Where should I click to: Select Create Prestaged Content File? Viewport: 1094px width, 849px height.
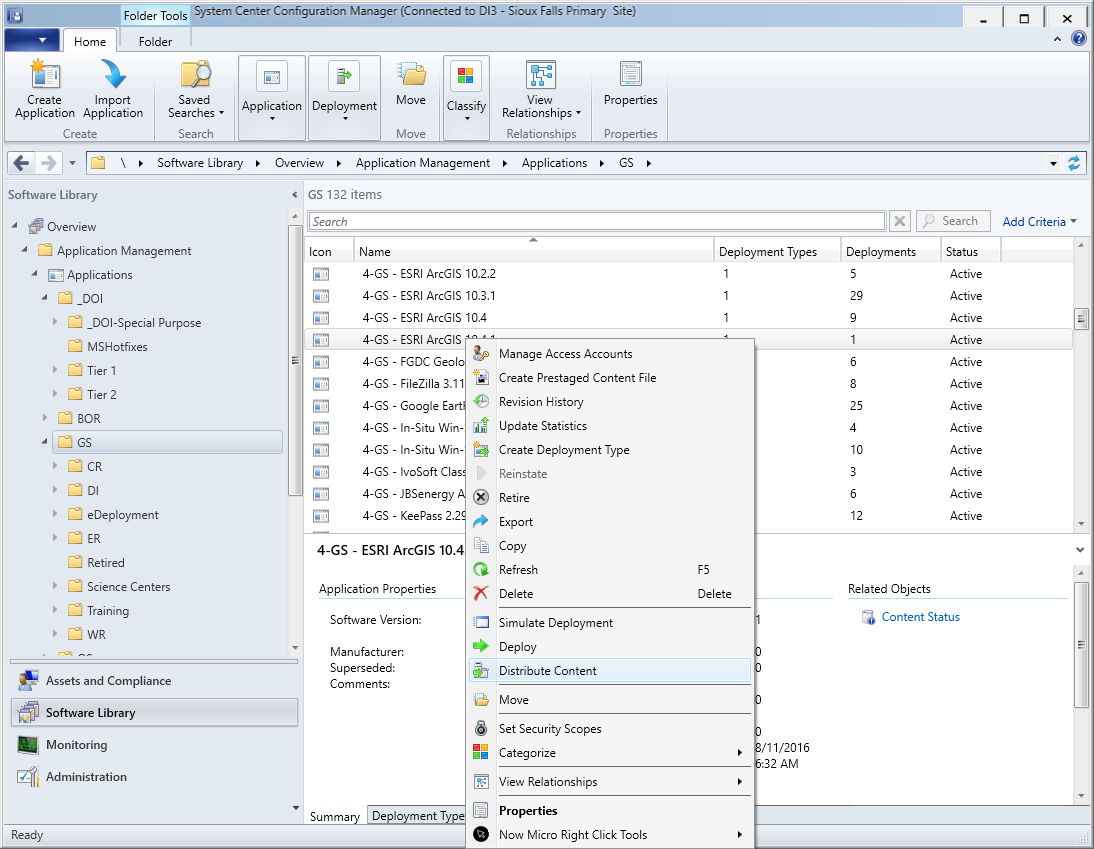[x=610, y=377]
